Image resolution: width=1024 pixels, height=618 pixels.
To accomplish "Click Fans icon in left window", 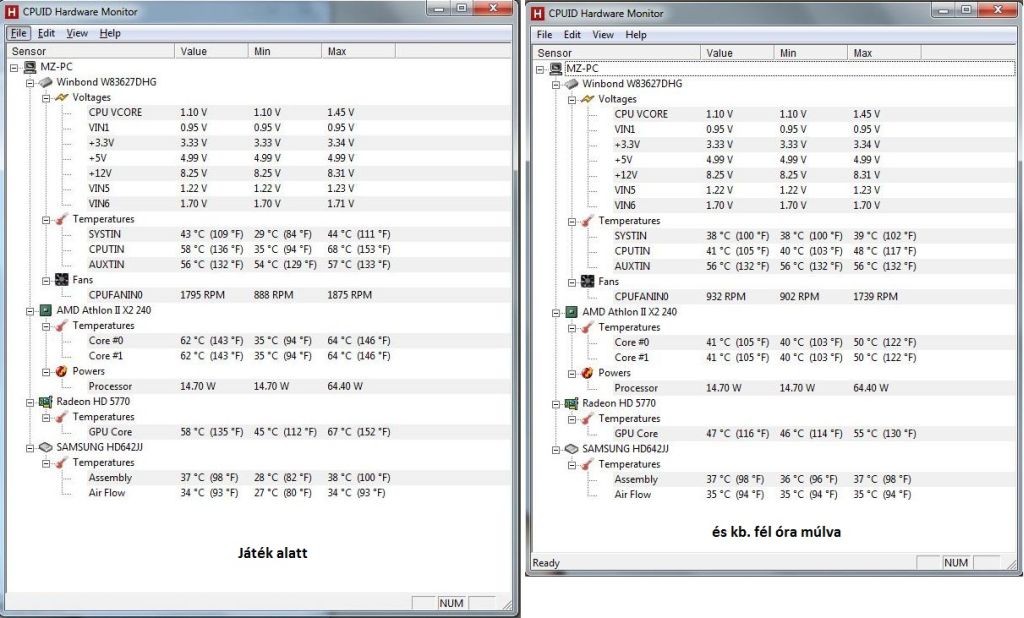I will pyautogui.click(x=61, y=280).
